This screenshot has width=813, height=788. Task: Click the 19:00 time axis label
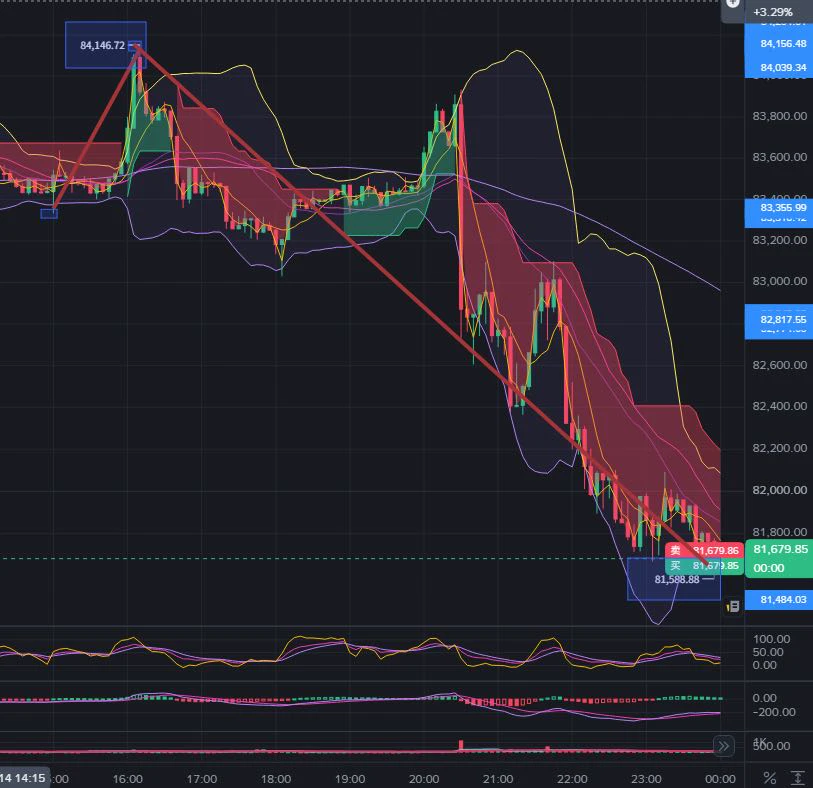pos(350,779)
